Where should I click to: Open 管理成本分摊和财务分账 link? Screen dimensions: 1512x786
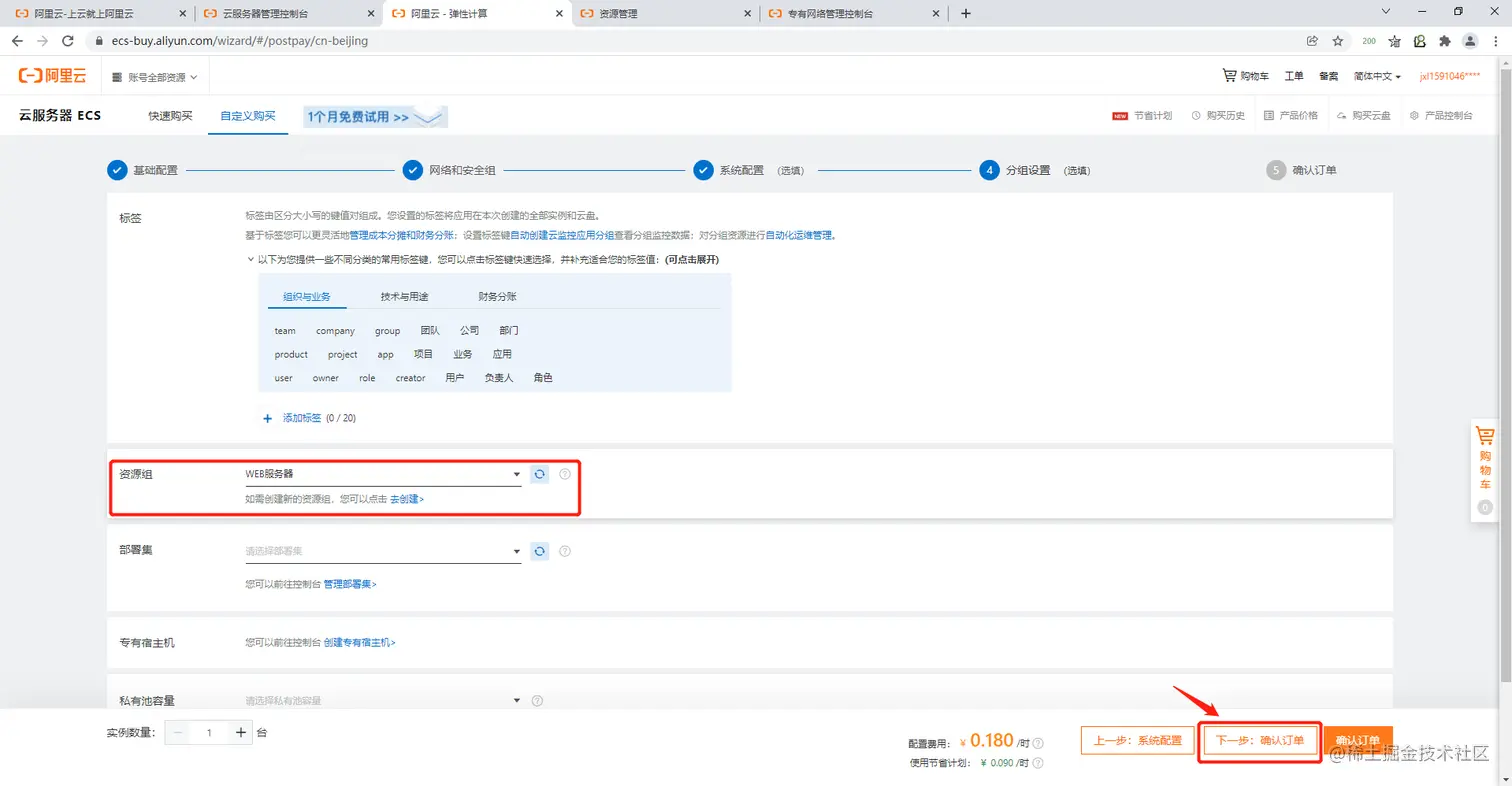[402, 235]
